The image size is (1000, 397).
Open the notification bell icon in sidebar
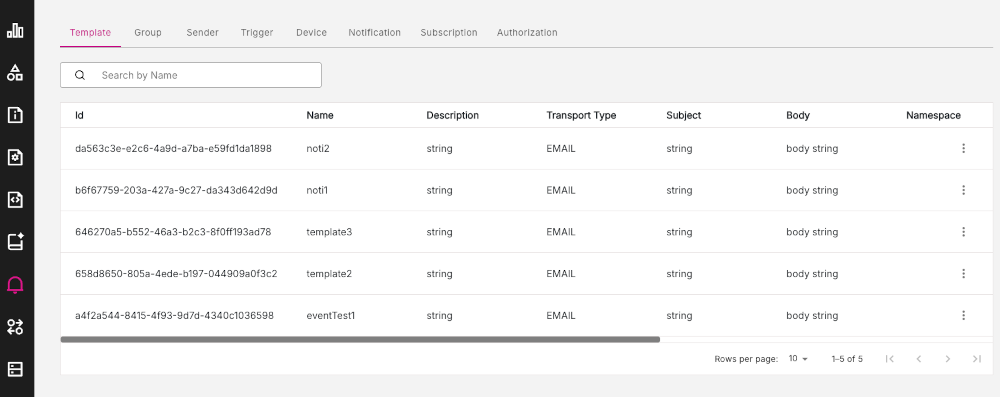pos(15,285)
